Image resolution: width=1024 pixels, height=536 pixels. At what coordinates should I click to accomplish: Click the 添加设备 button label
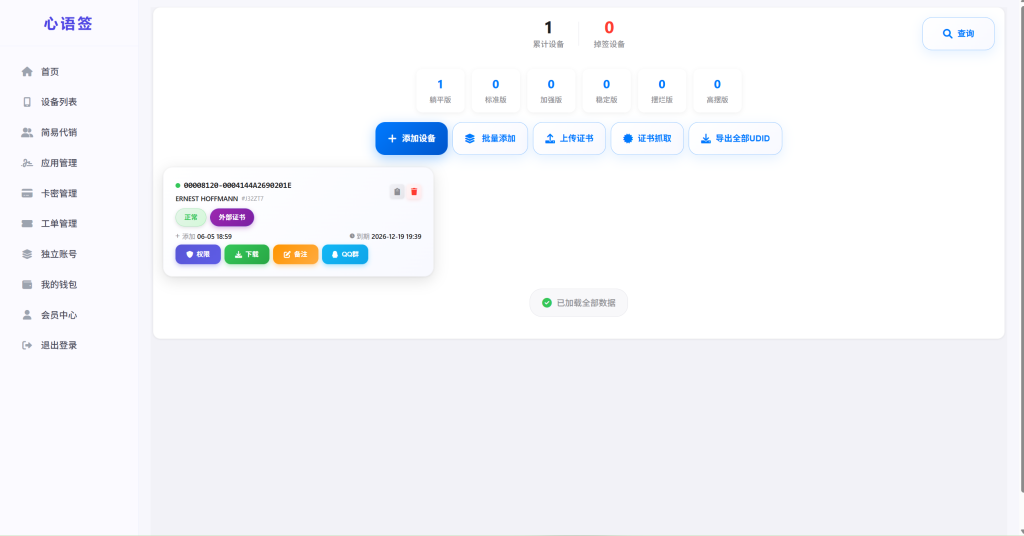pyautogui.click(x=419, y=138)
